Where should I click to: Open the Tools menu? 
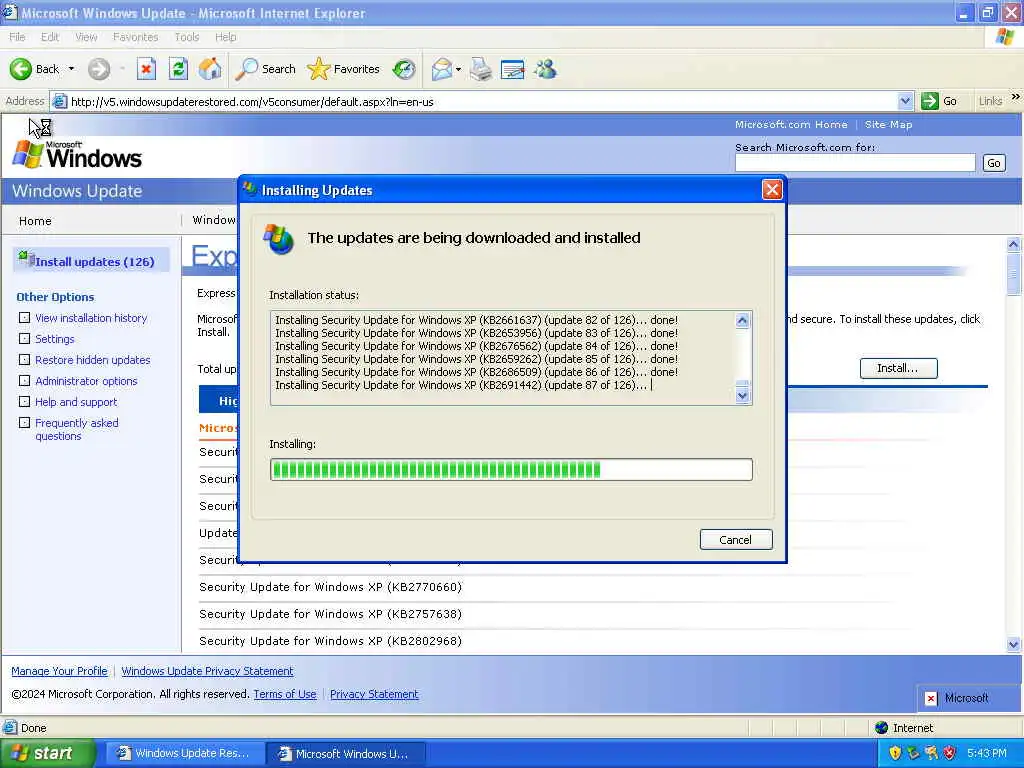(186, 37)
